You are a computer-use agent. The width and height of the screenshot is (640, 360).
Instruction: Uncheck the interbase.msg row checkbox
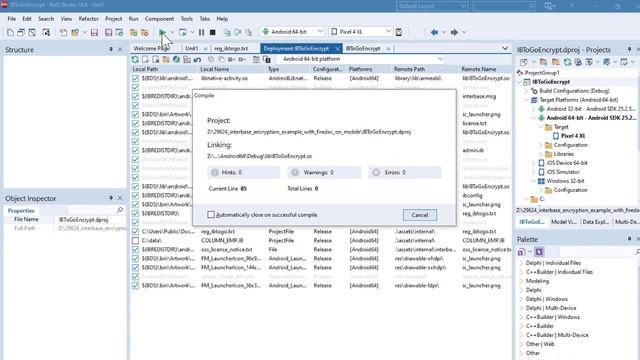pyautogui.click(x=135, y=96)
